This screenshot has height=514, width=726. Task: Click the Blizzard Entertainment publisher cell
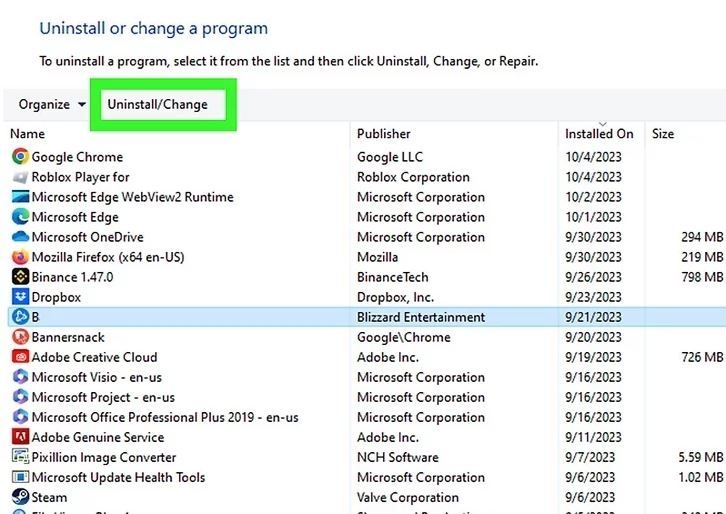point(421,317)
